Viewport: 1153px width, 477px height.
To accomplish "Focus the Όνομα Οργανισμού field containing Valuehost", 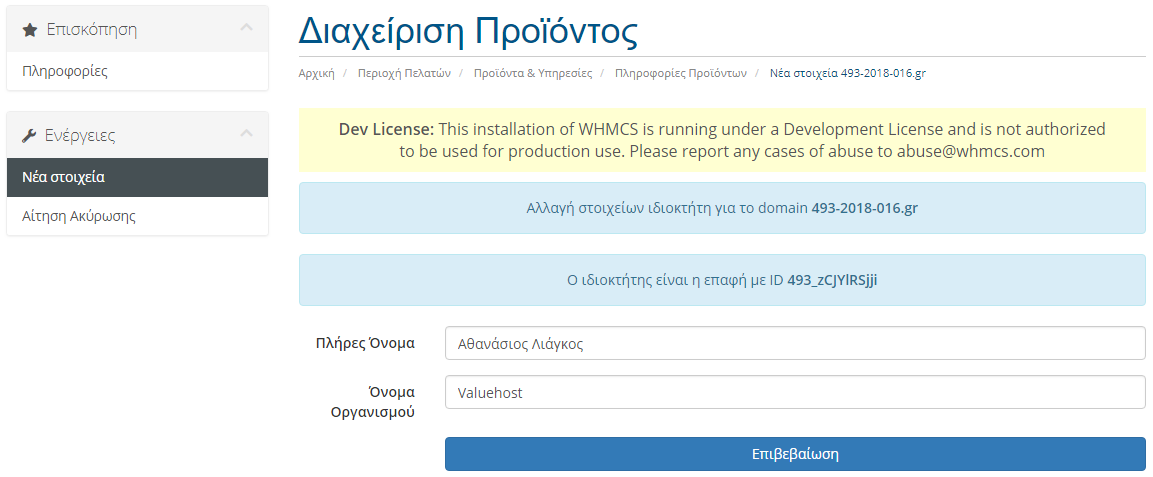I will pos(794,393).
